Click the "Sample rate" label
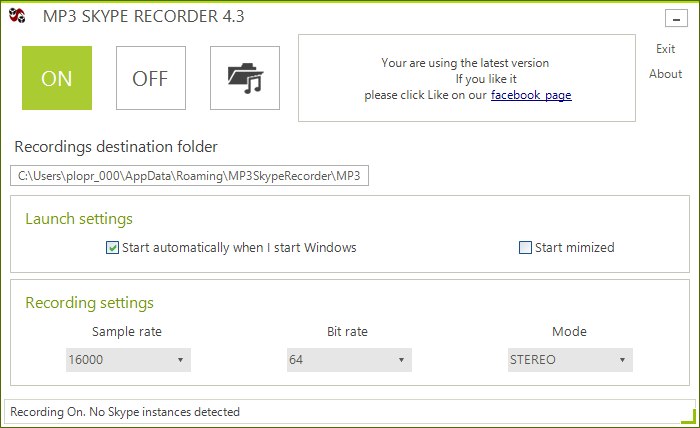Image resolution: width=700 pixels, height=428 pixels. (x=127, y=332)
